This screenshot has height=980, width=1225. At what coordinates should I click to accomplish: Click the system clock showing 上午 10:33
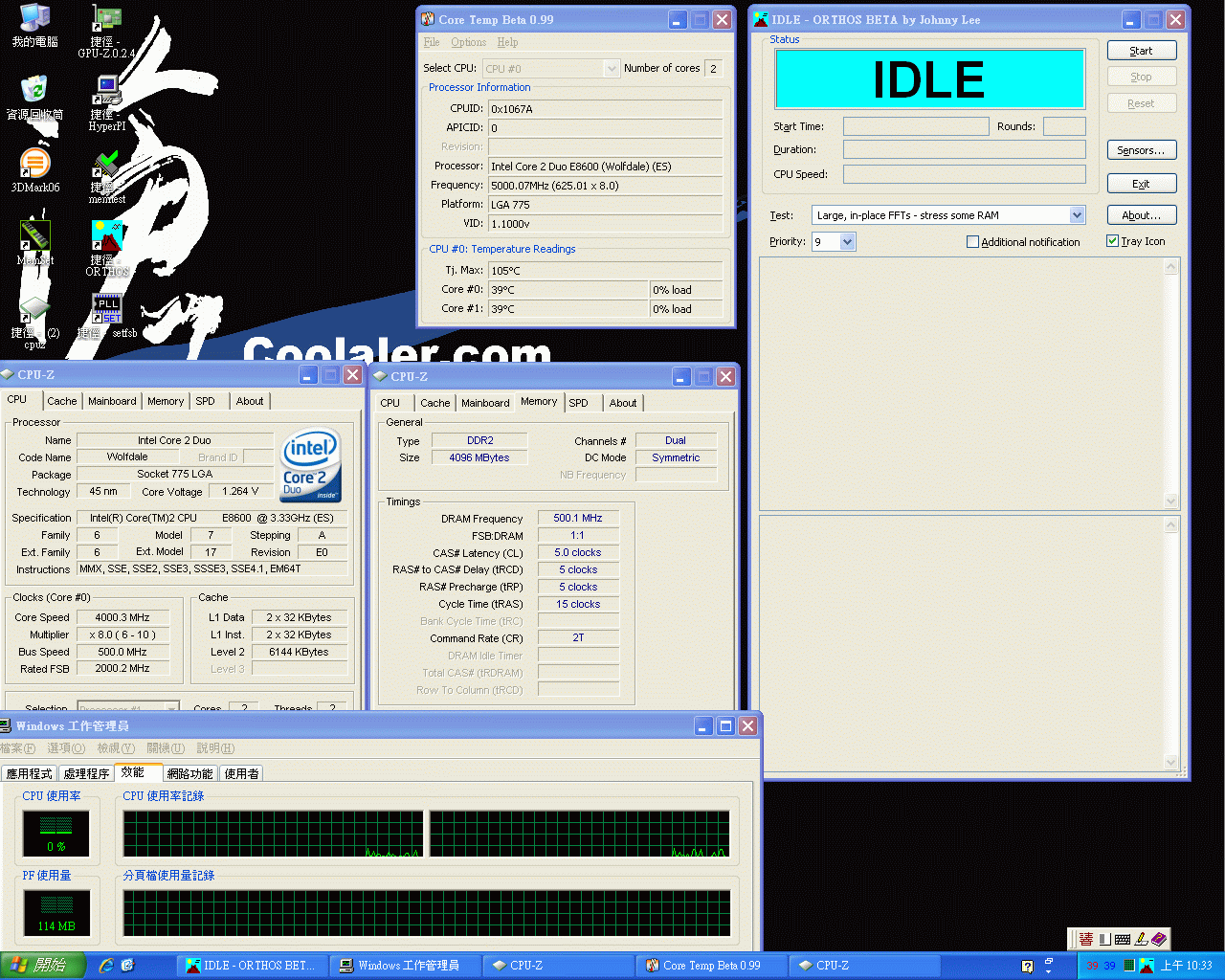[1186, 966]
